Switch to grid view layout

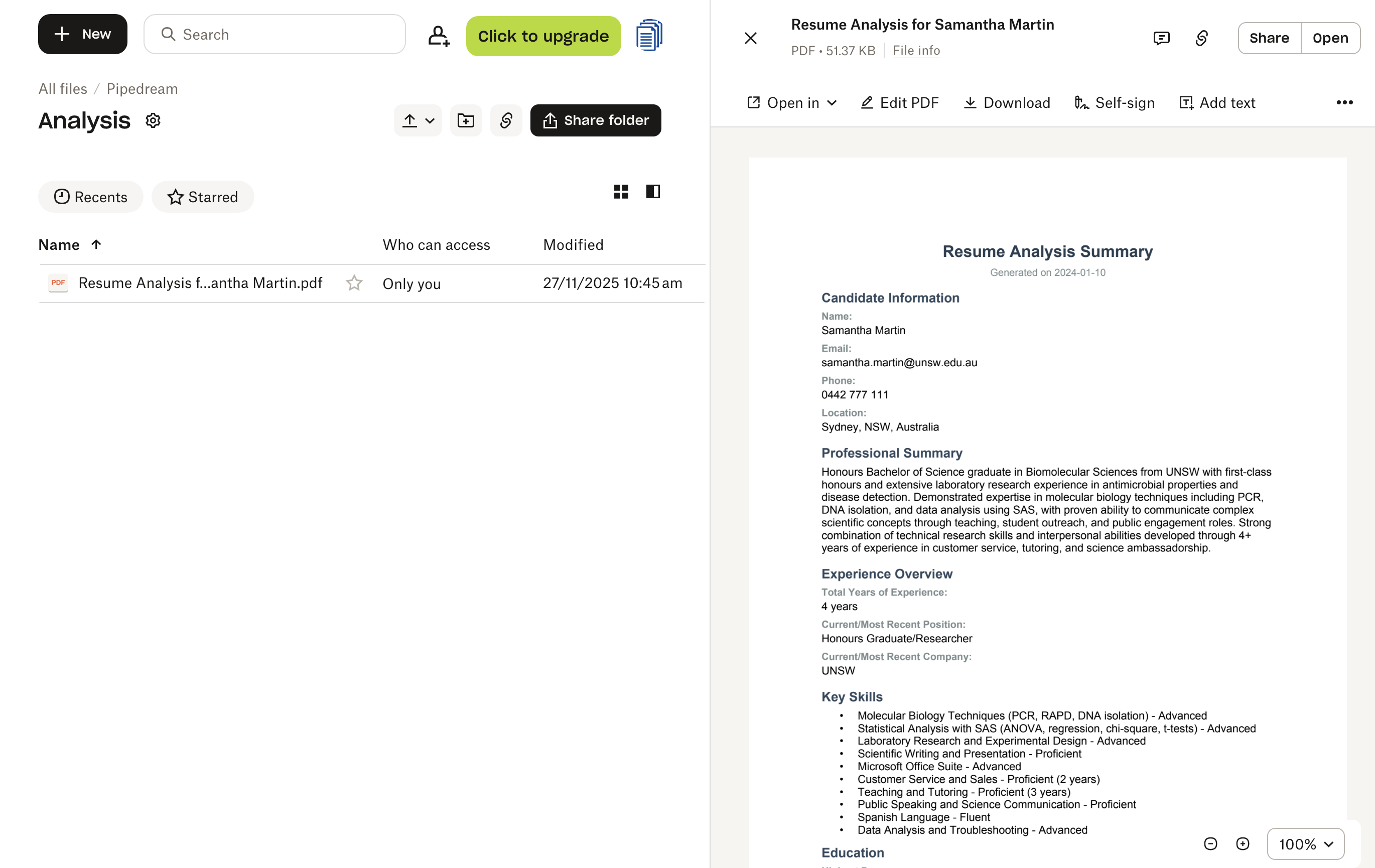pyautogui.click(x=621, y=191)
